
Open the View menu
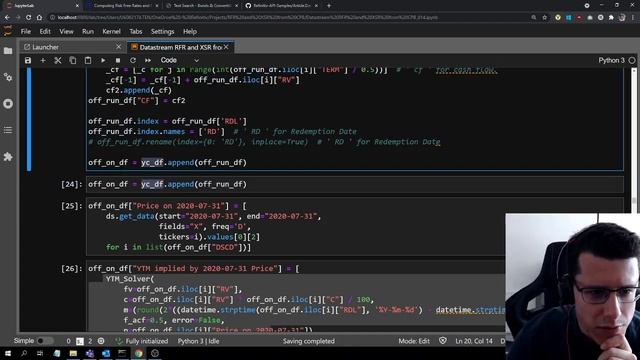coord(66,31)
